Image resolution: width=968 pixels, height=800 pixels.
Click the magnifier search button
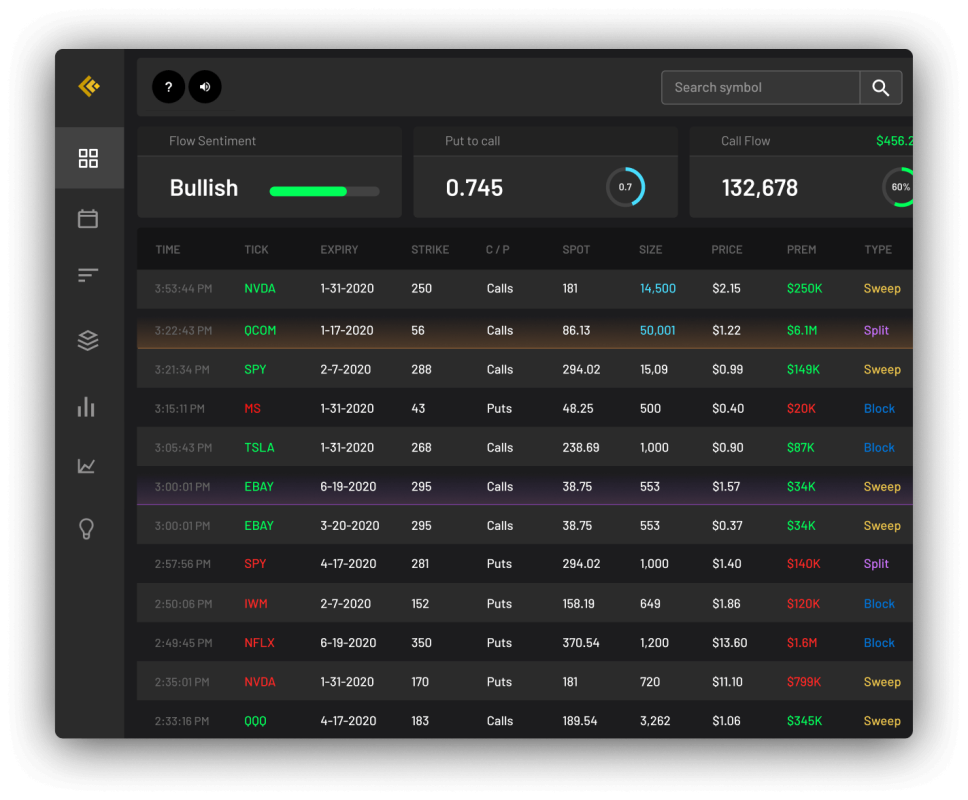pyautogui.click(x=880, y=88)
